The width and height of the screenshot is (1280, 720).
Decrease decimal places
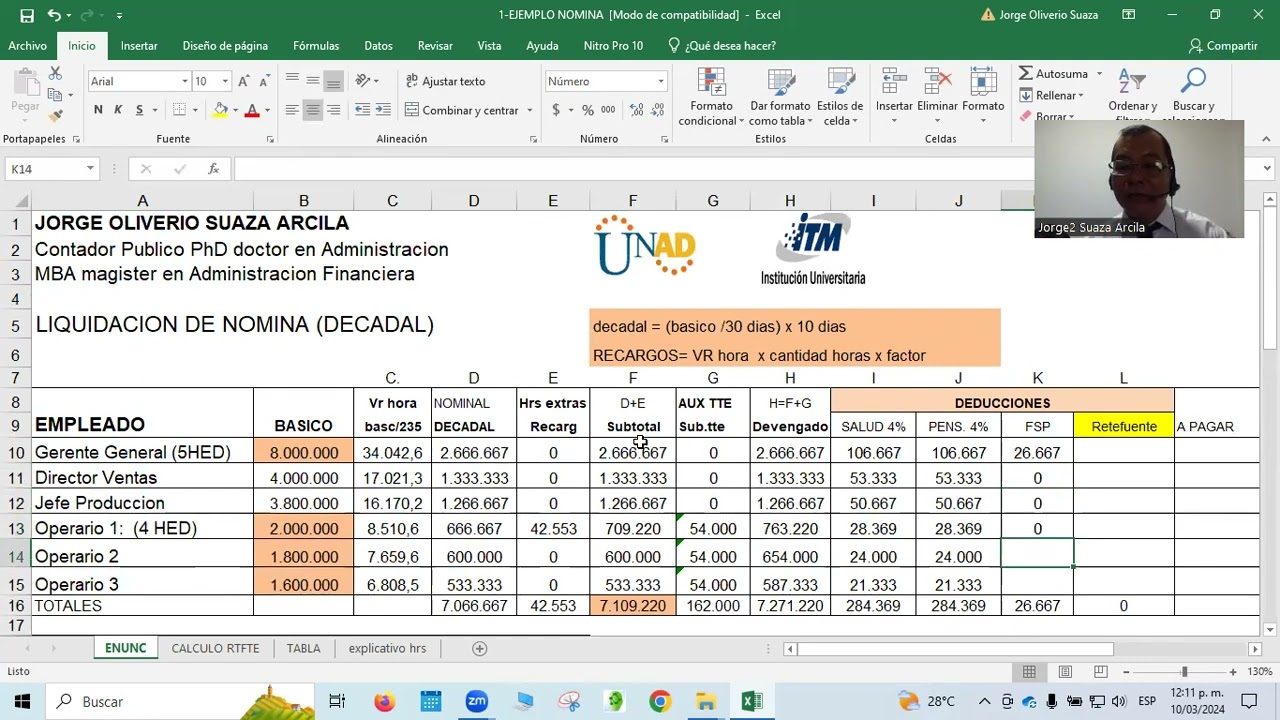coord(656,110)
